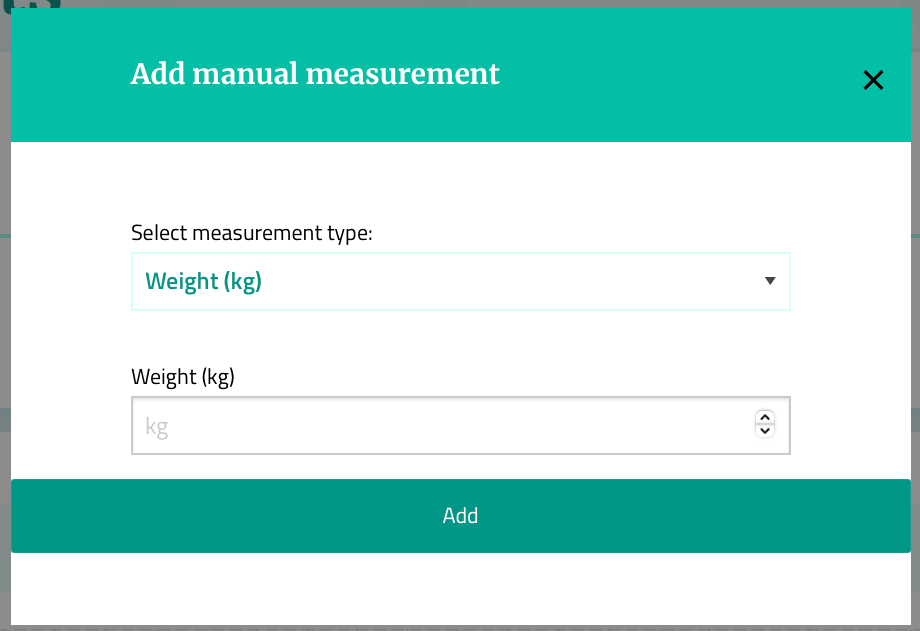Click the "Add" text on the green button
Screen dimensions: 920x631
[460, 515]
